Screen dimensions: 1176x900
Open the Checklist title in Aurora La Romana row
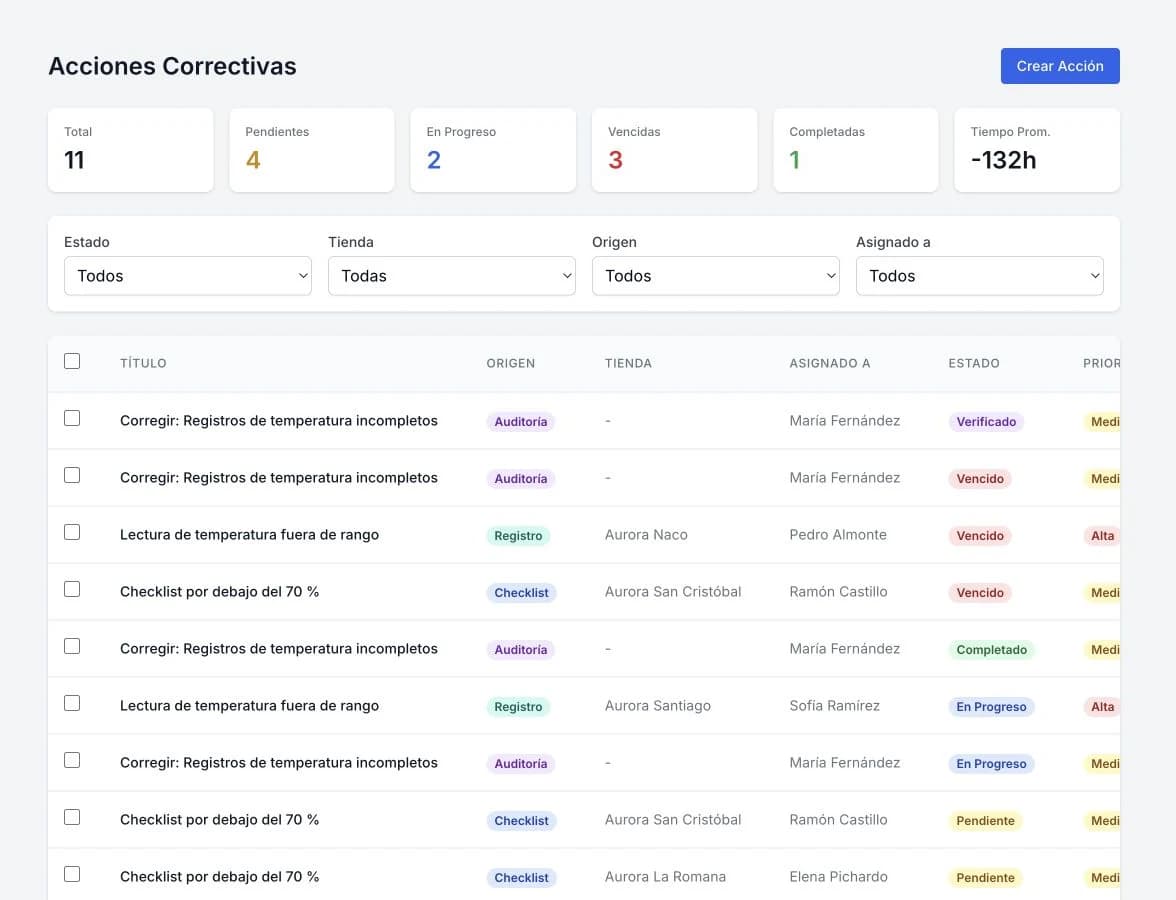(219, 877)
